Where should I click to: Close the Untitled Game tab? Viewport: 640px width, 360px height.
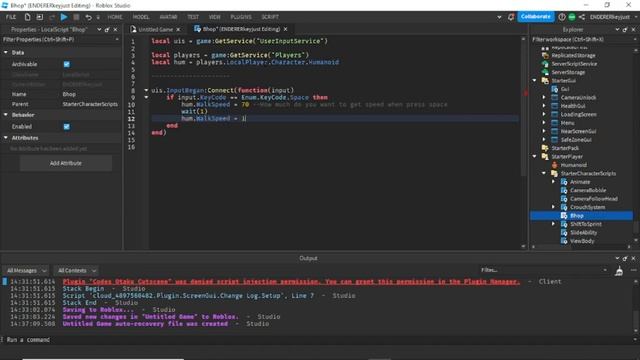coord(178,29)
